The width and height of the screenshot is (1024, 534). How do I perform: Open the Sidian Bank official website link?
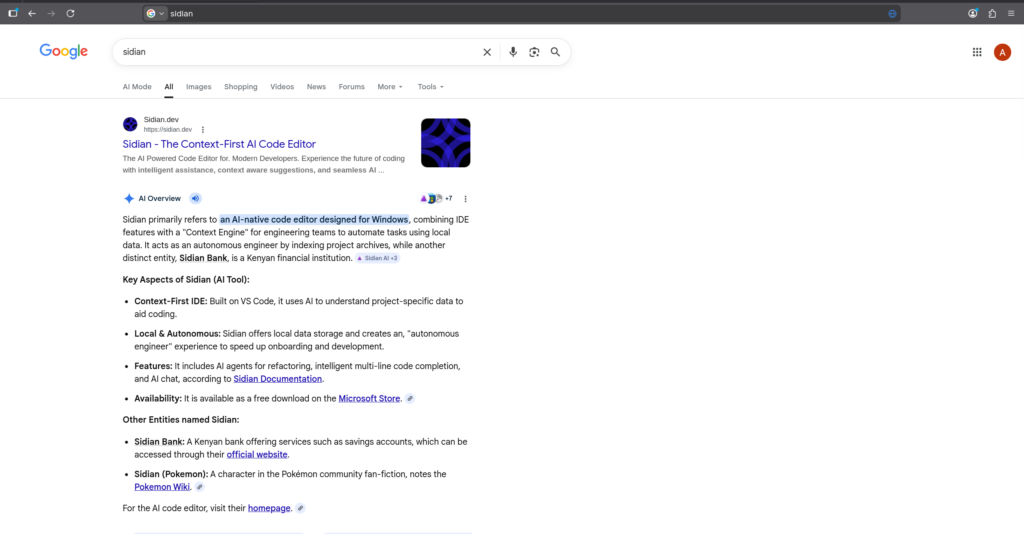tap(257, 454)
